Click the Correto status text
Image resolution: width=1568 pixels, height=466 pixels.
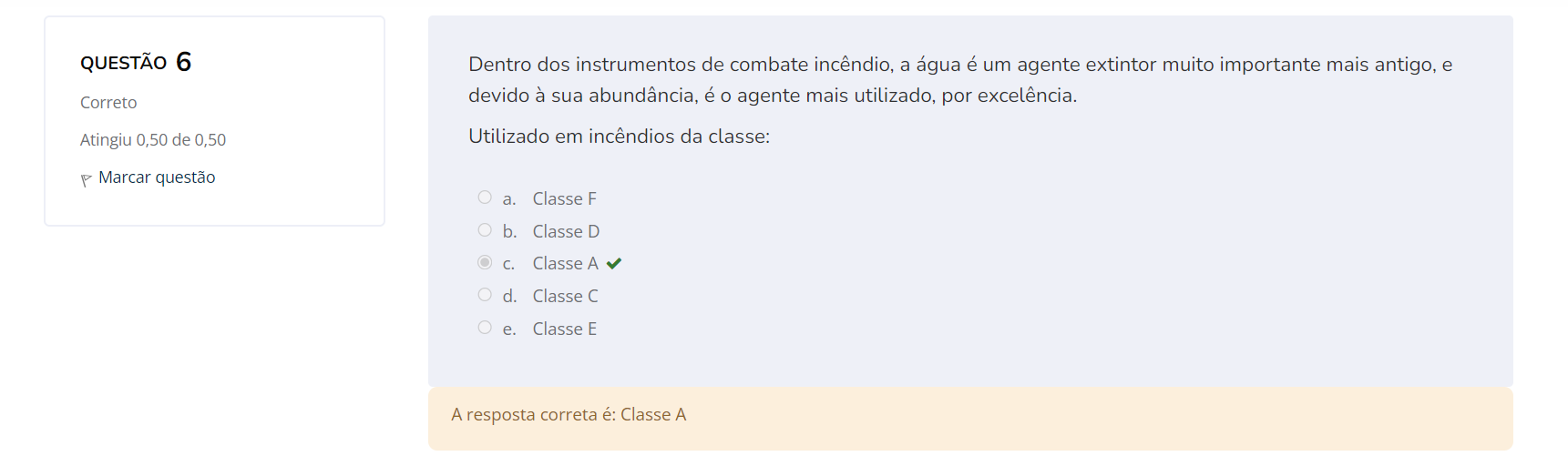tap(108, 103)
